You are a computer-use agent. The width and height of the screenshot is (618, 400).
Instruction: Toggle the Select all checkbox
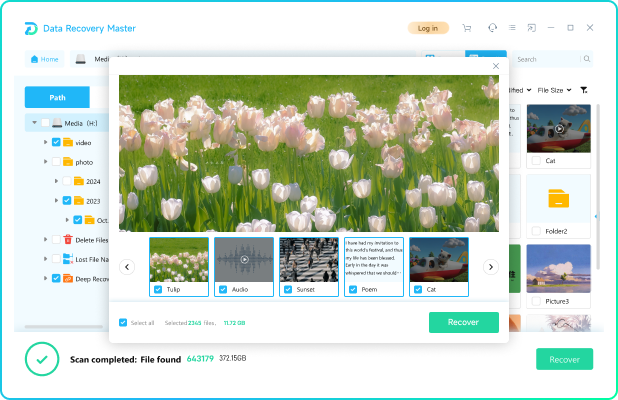tap(123, 322)
